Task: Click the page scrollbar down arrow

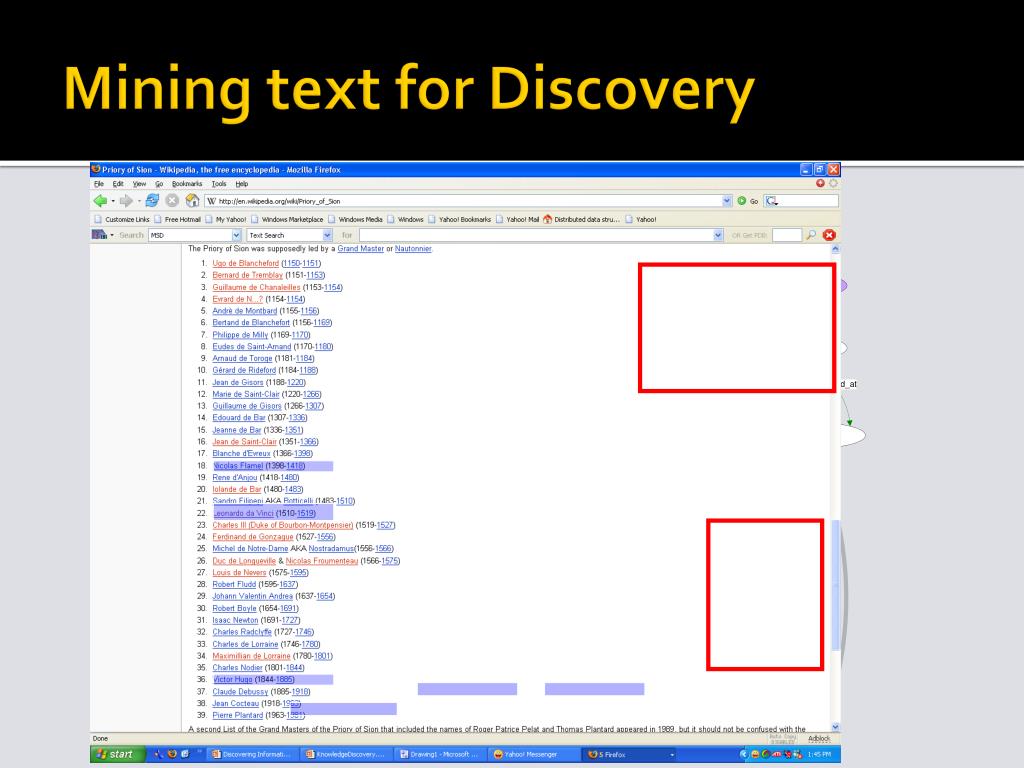Action: pyautogui.click(x=835, y=727)
